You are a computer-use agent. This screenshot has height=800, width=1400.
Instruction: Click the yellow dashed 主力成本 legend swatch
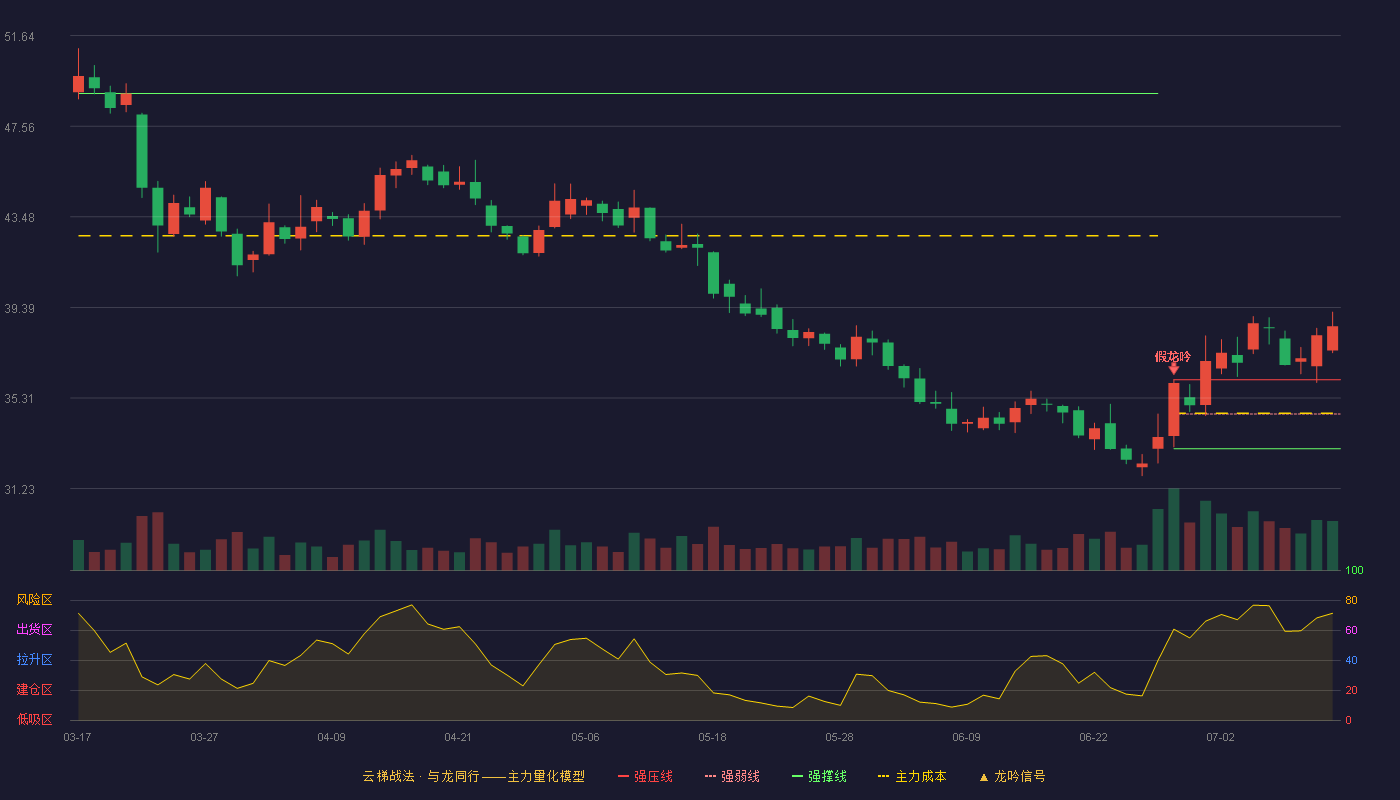883,777
